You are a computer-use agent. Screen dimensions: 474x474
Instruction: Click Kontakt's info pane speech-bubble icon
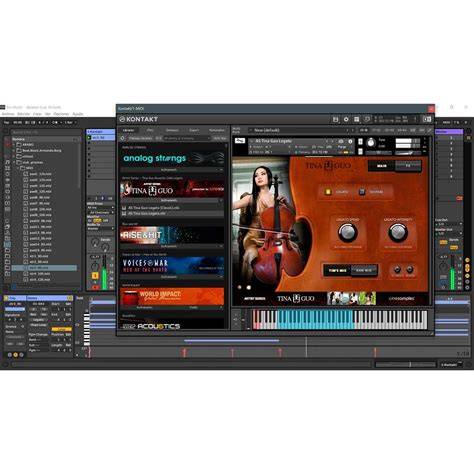[367, 119]
